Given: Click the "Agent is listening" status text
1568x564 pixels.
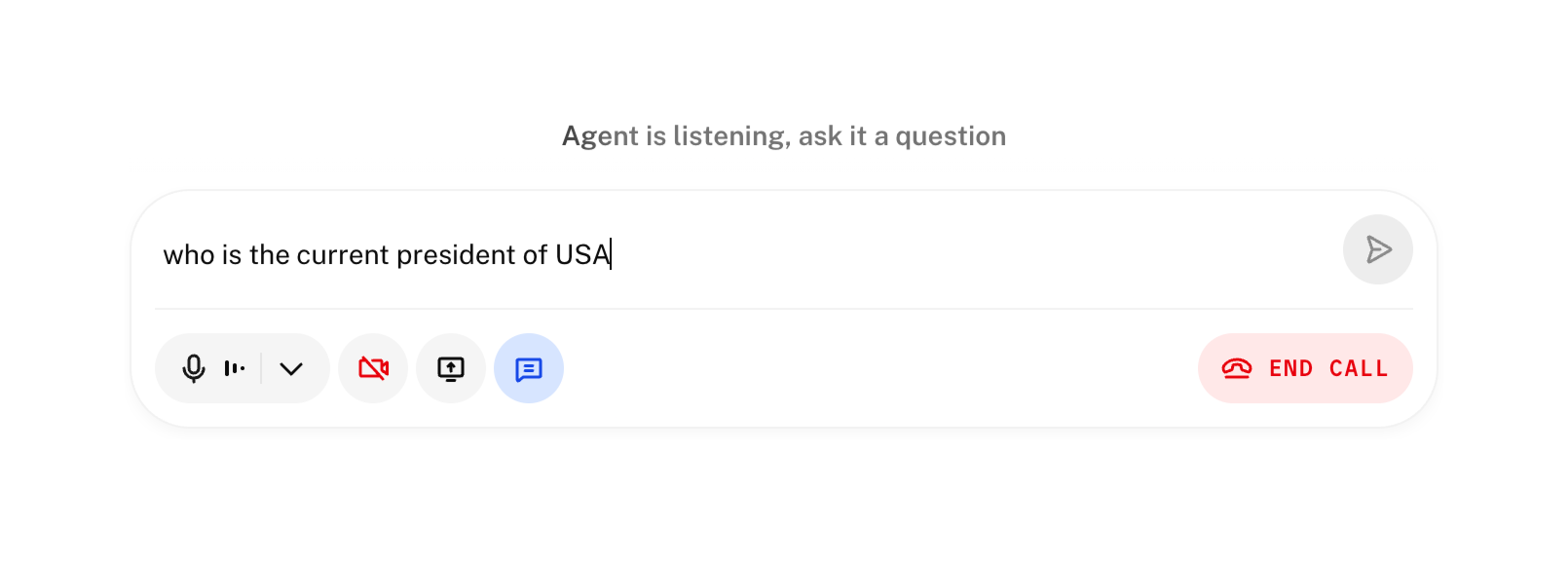Looking at the screenshot, I should (783, 136).
